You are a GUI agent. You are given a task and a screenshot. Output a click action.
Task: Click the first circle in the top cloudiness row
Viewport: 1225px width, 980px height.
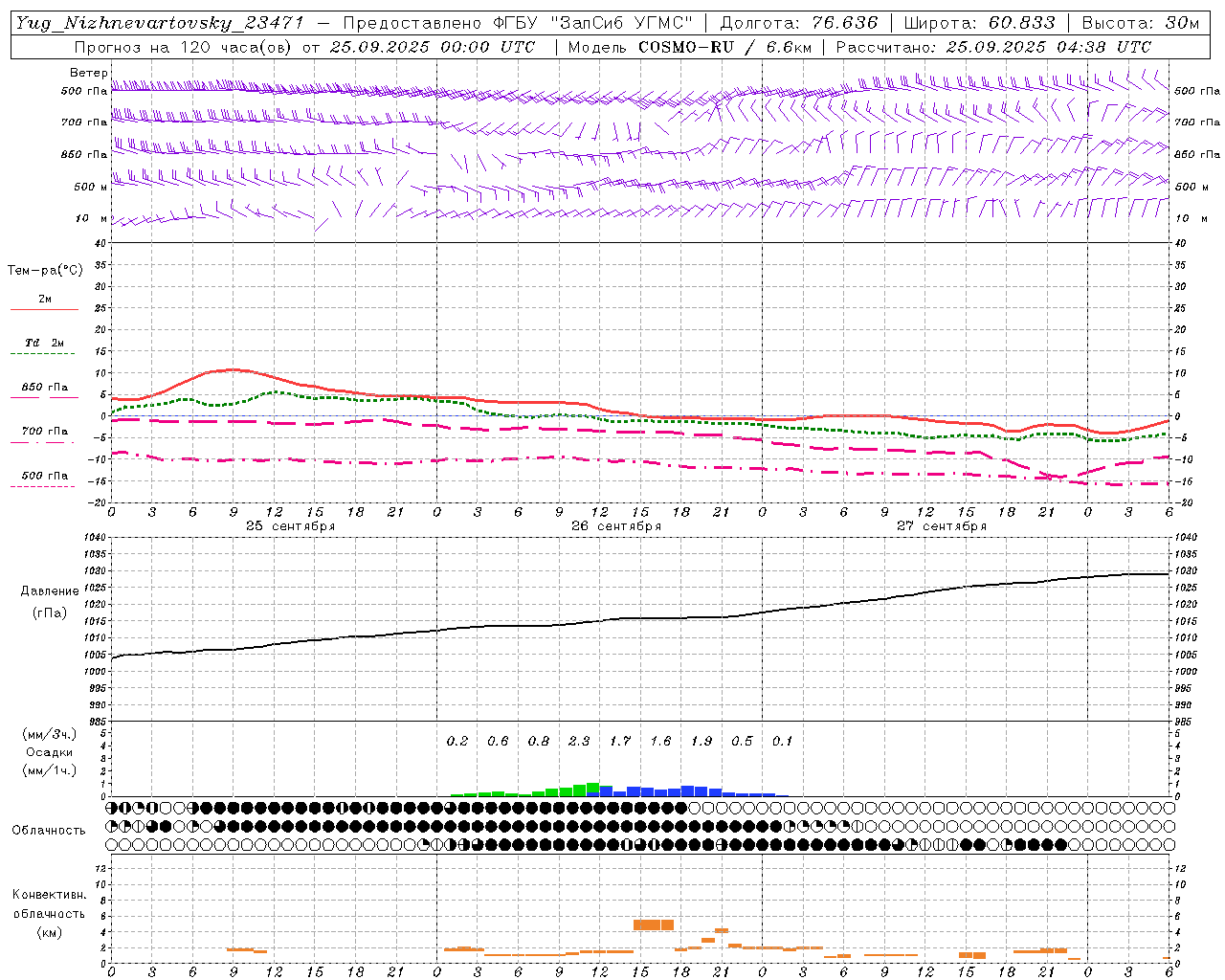pyautogui.click(x=112, y=808)
